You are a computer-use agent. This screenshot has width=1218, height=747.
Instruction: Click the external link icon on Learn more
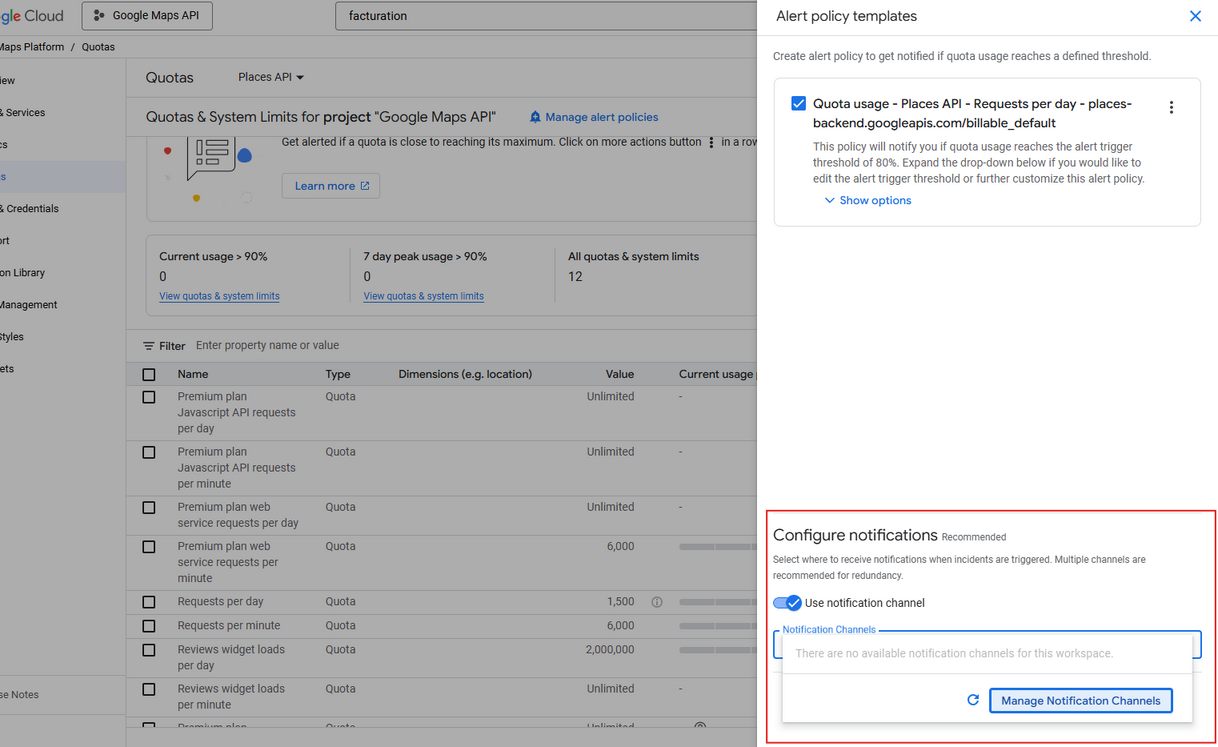pyautogui.click(x=365, y=186)
